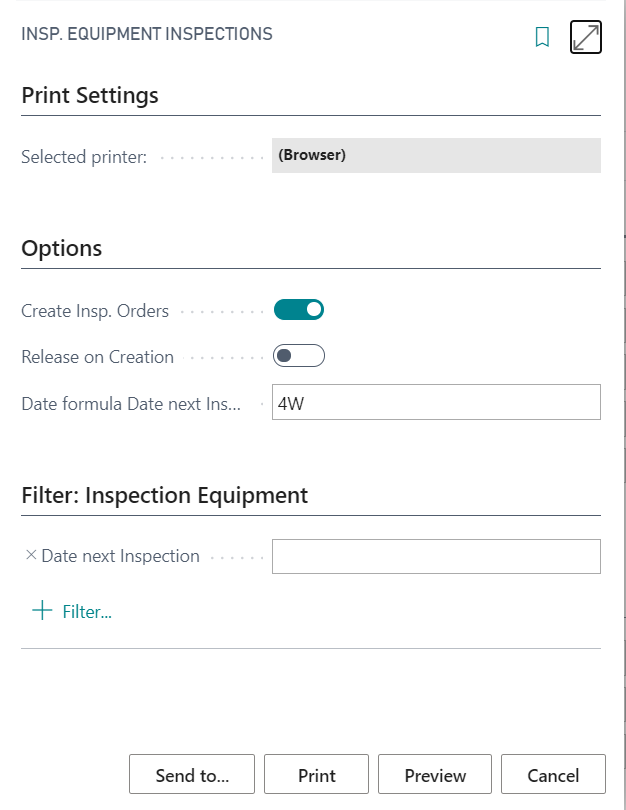
Task: Print the inspection report
Action: 317,774
